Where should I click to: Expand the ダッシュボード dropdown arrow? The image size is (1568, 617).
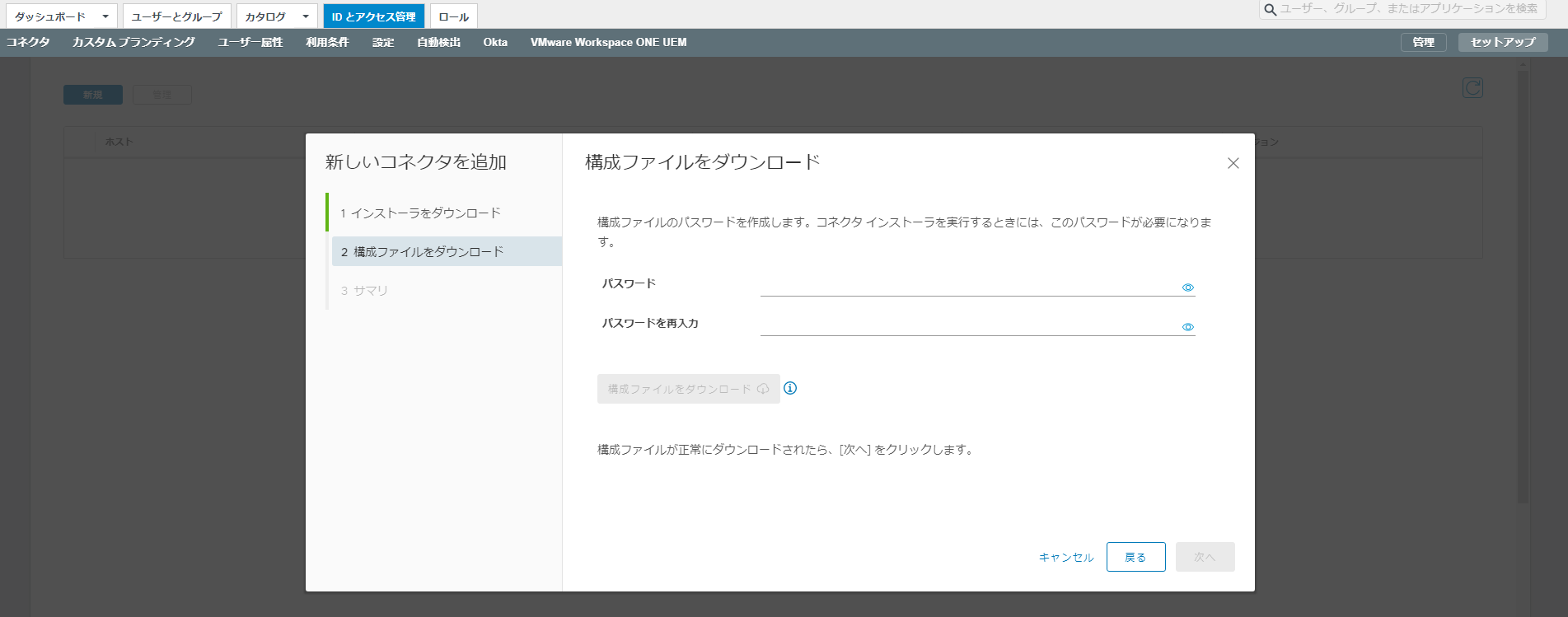click(105, 16)
